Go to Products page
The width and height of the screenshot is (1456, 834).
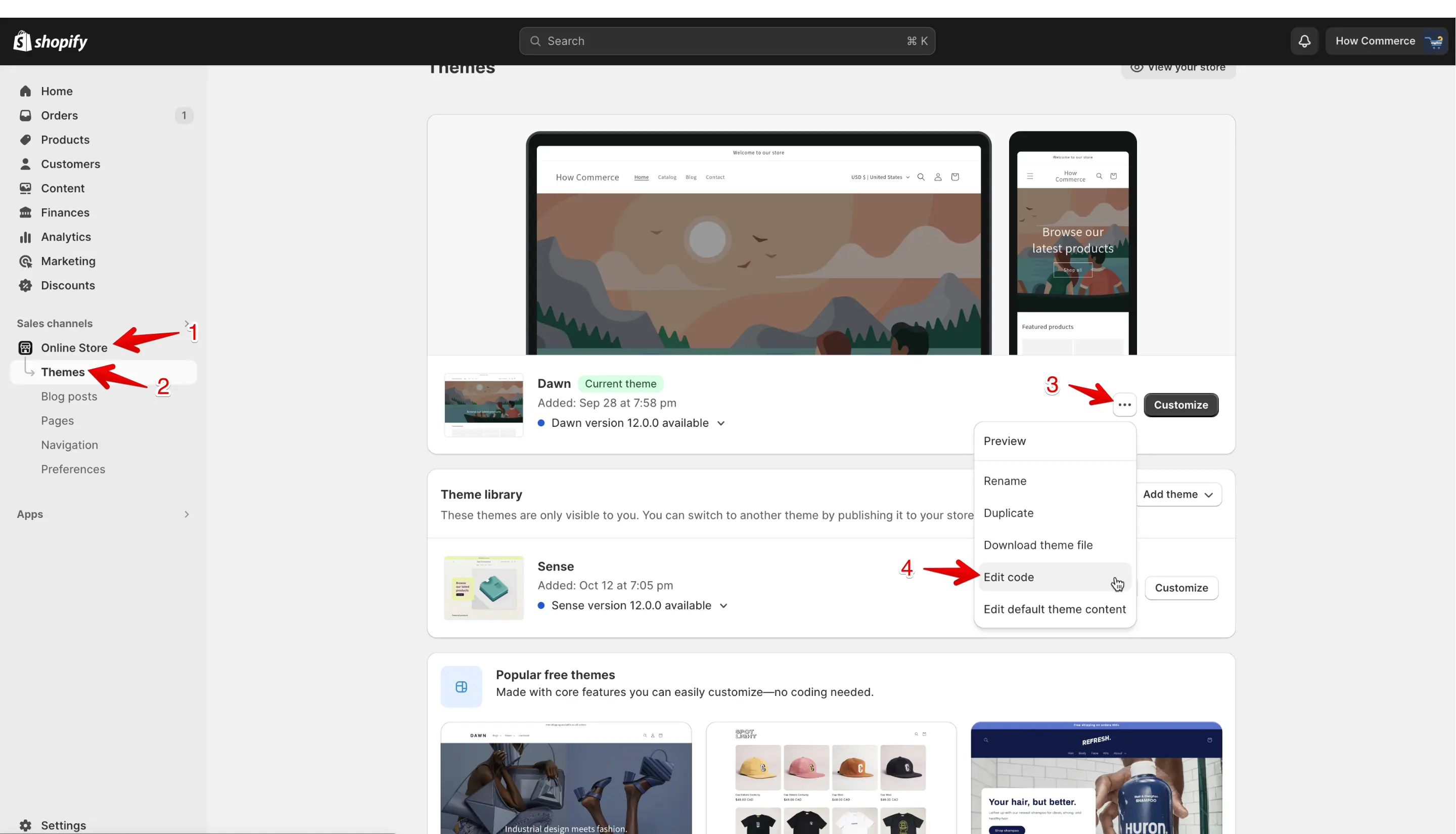pos(65,140)
